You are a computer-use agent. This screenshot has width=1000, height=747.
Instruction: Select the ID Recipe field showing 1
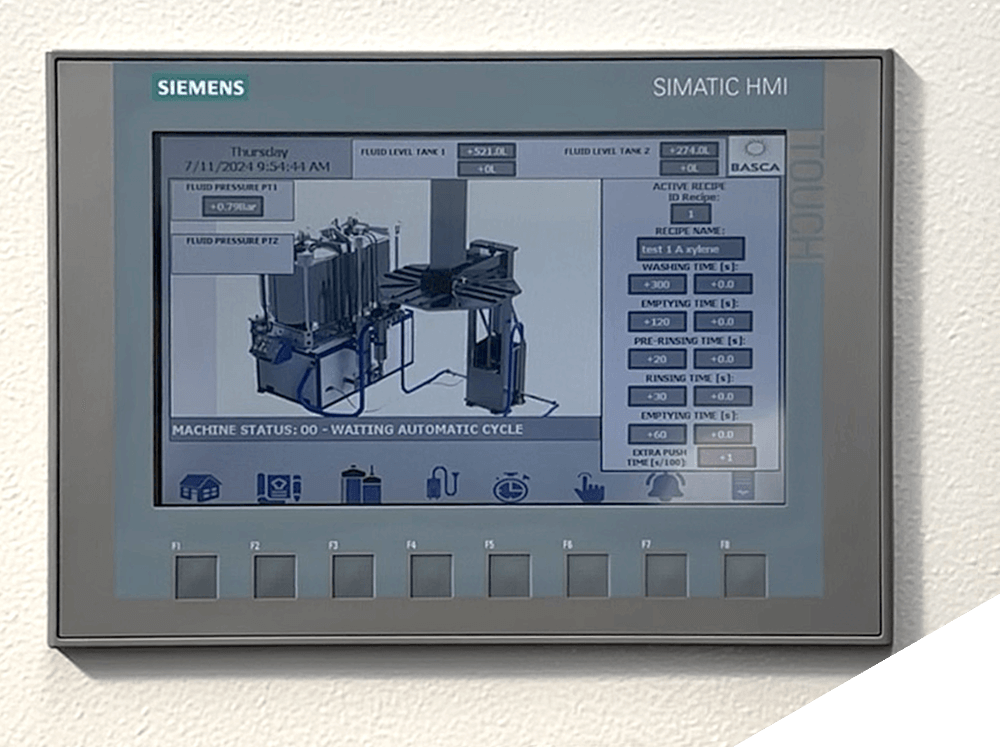coord(690,214)
